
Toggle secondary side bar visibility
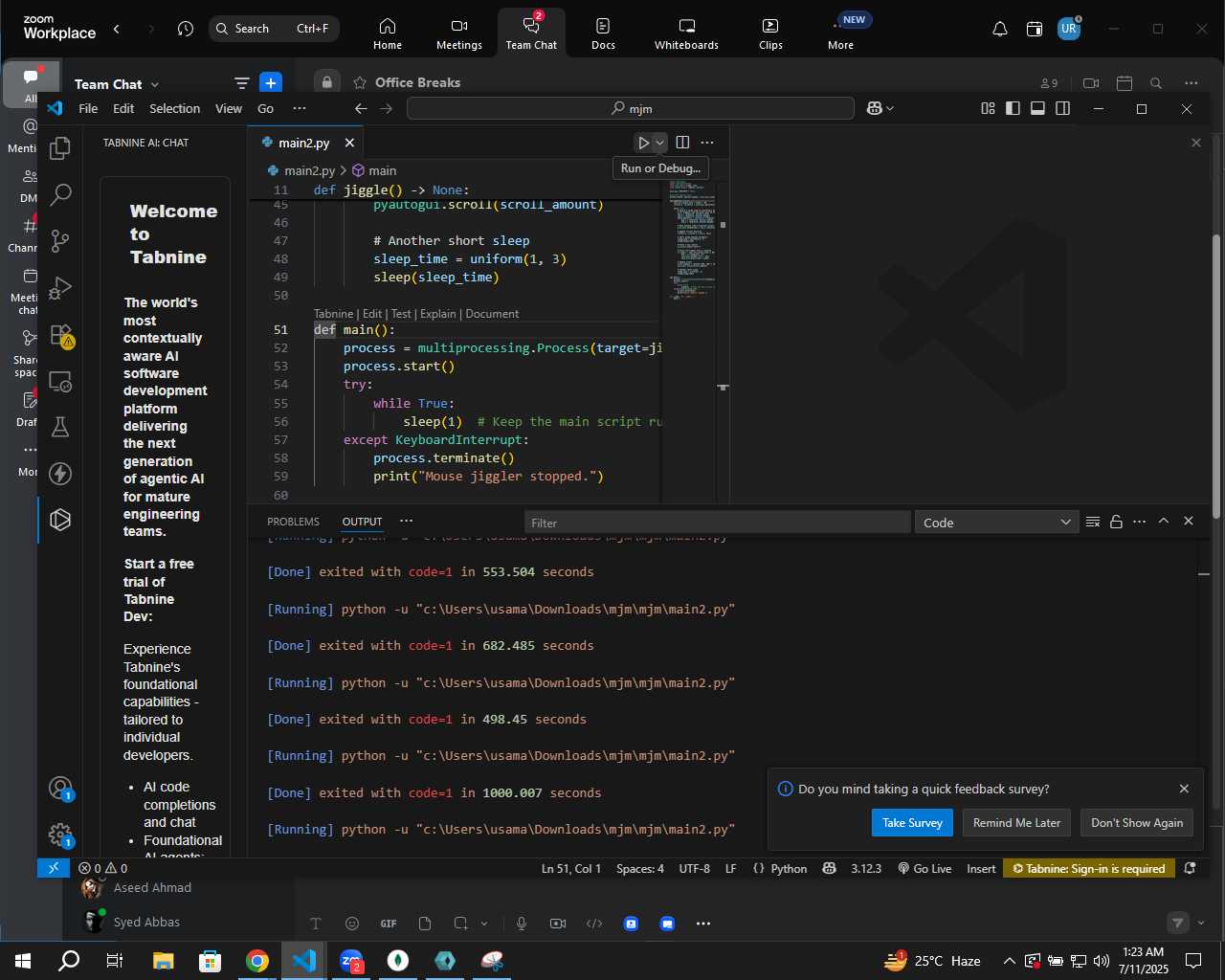tap(1062, 108)
